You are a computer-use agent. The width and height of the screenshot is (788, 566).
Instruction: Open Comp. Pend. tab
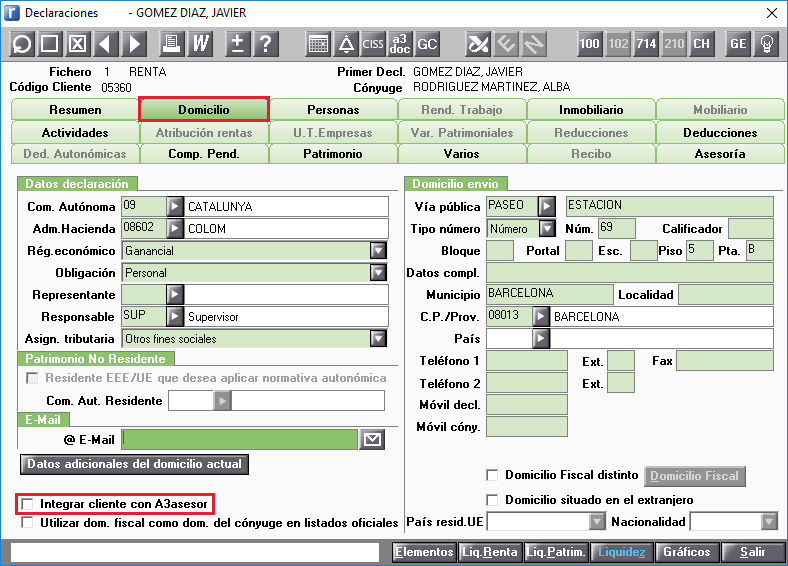[204, 154]
